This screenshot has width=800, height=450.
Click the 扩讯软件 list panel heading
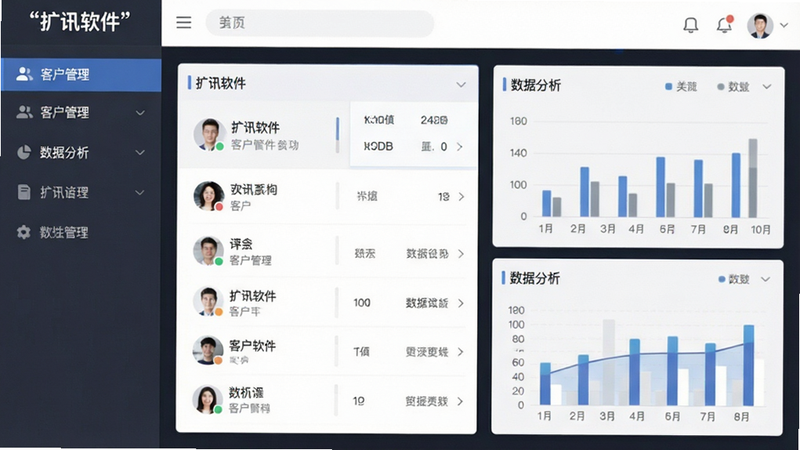(220, 83)
